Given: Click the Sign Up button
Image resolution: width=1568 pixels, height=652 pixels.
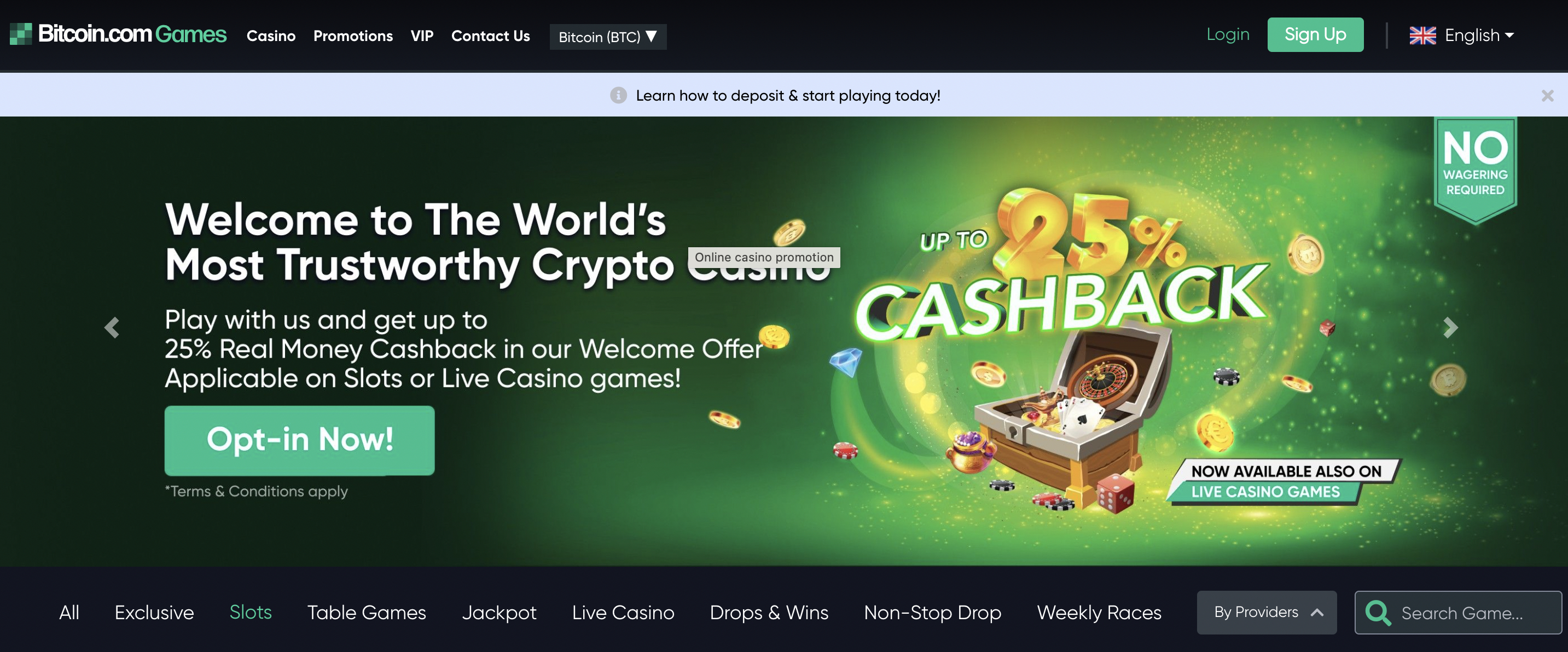Looking at the screenshot, I should coord(1315,34).
